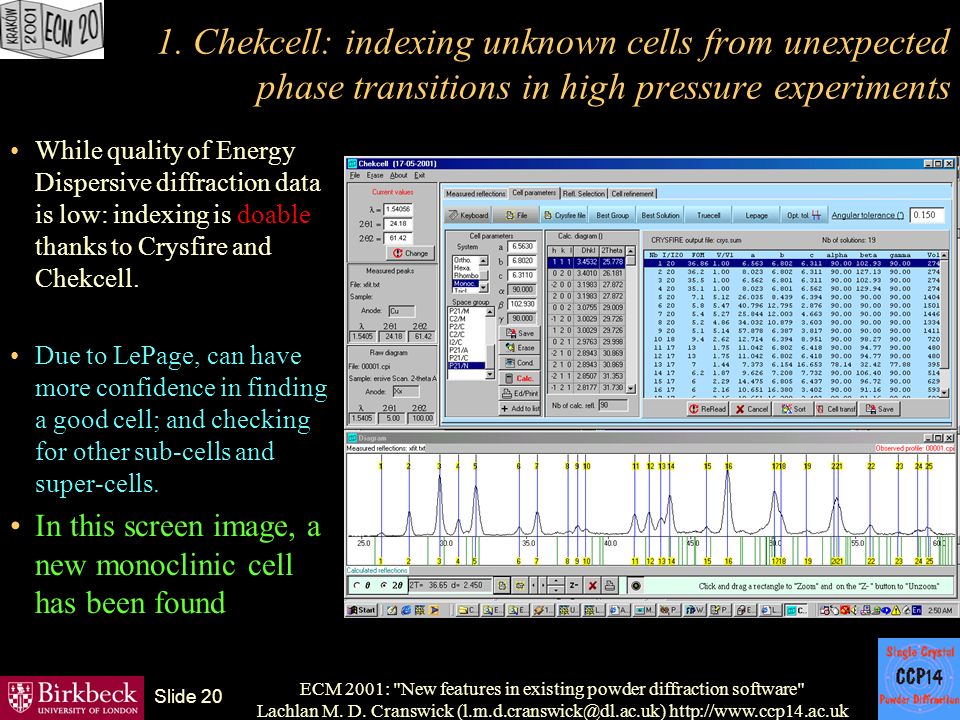Switch to Measured reflections tab
Screen dimensions: 960x720
tap(476, 193)
